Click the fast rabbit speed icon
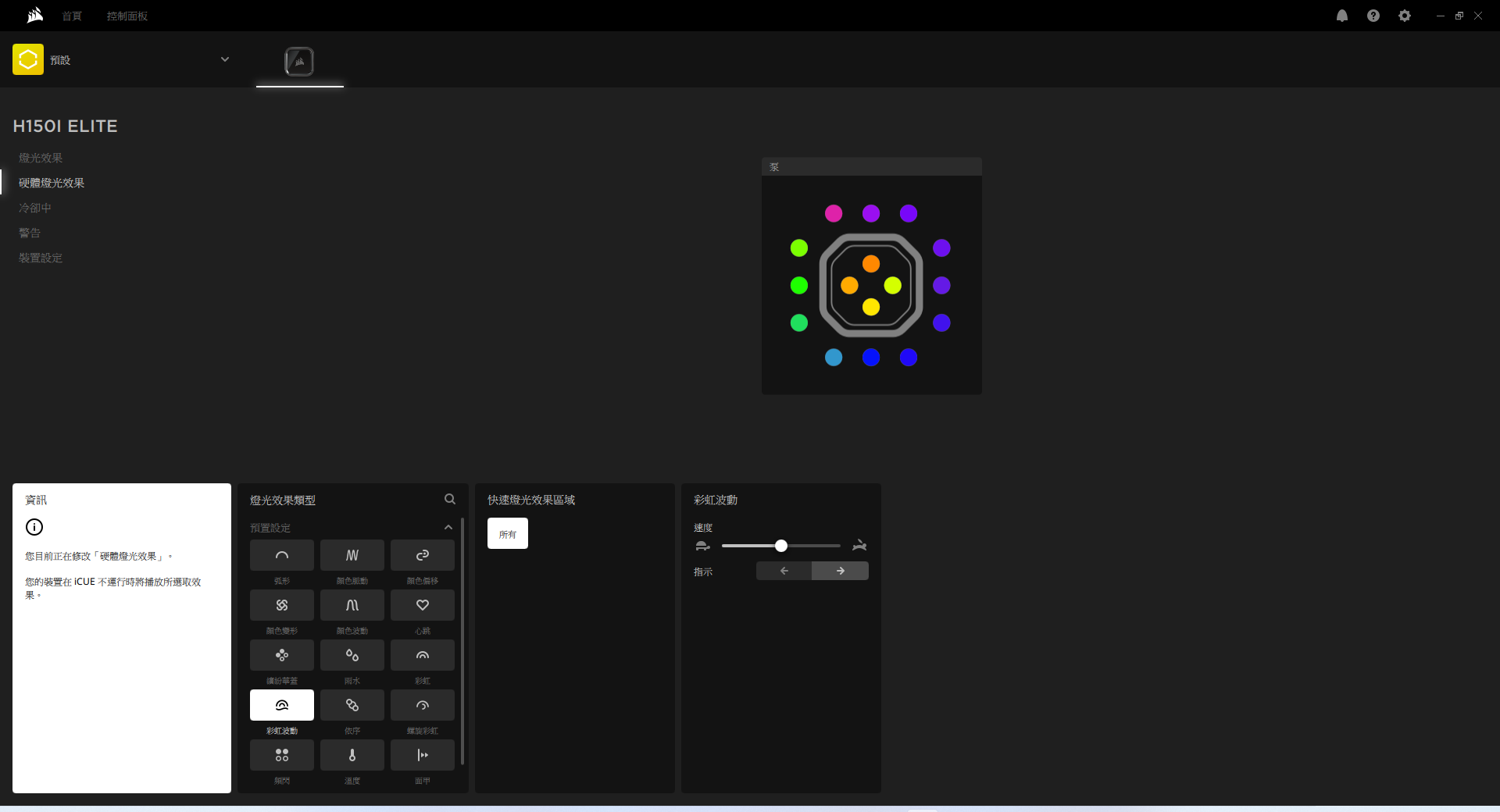The image size is (1500, 812). coord(859,546)
